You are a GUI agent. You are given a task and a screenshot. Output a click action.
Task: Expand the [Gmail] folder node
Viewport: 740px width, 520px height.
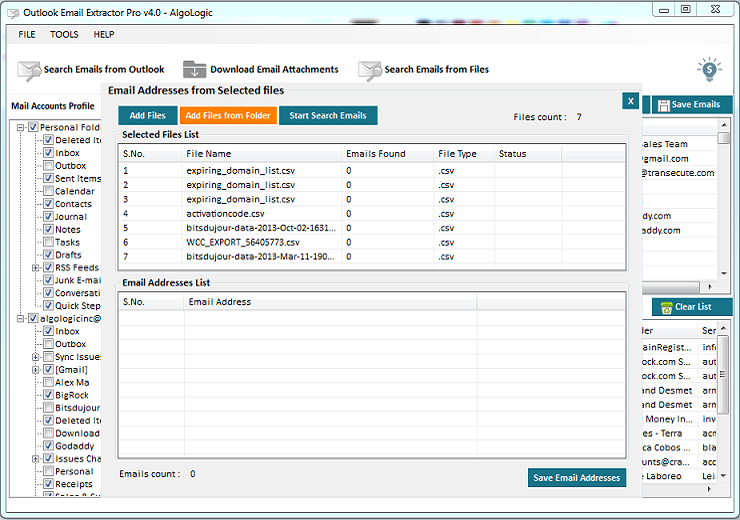36,369
